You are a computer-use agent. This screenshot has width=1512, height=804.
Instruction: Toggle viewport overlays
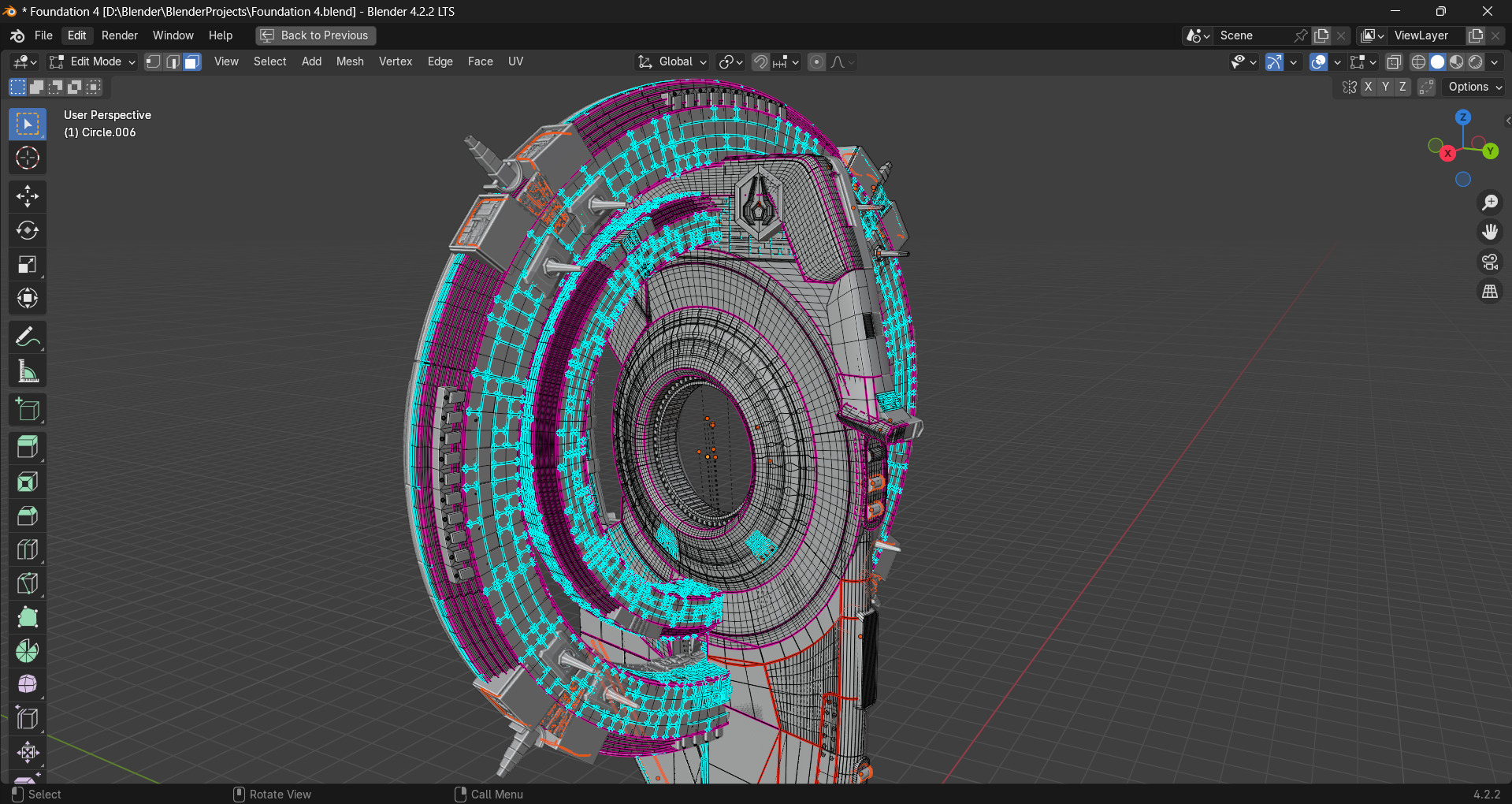1318,61
